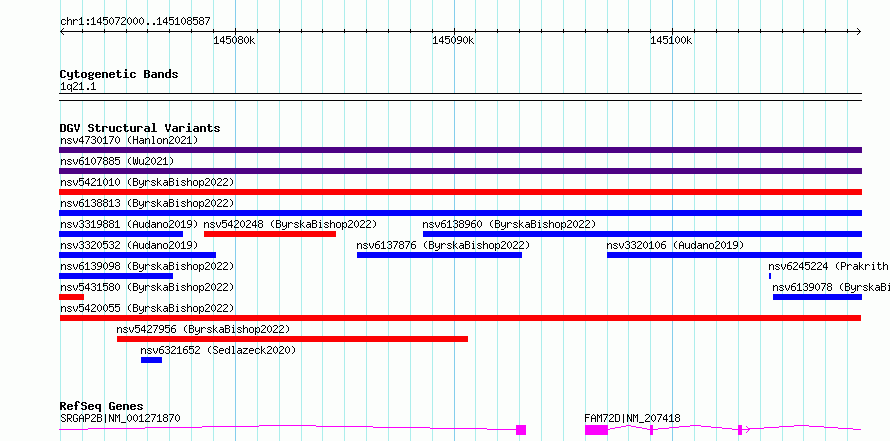Click the nsv4730170 (Hanlon2021) variant label

pyautogui.click(x=129, y=140)
